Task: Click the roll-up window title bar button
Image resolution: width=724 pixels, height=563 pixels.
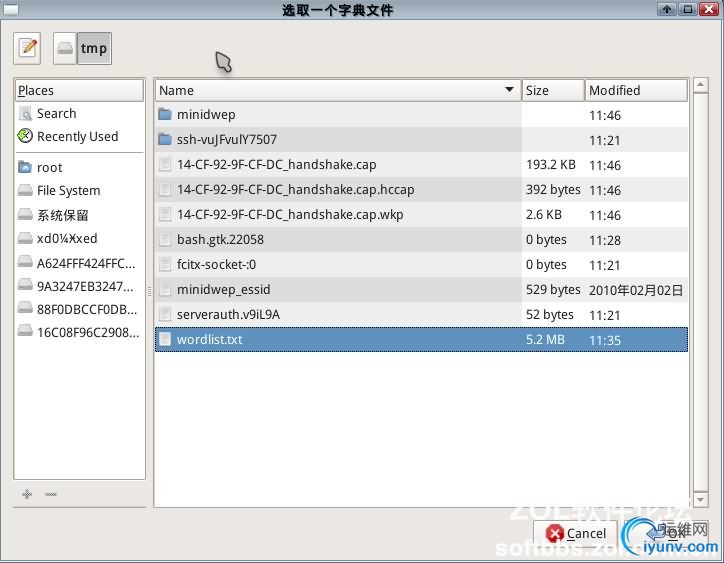Action: pyautogui.click(x=667, y=9)
